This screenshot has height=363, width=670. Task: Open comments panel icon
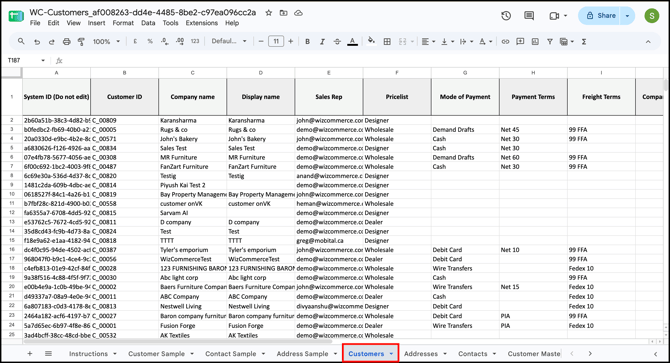[529, 16]
